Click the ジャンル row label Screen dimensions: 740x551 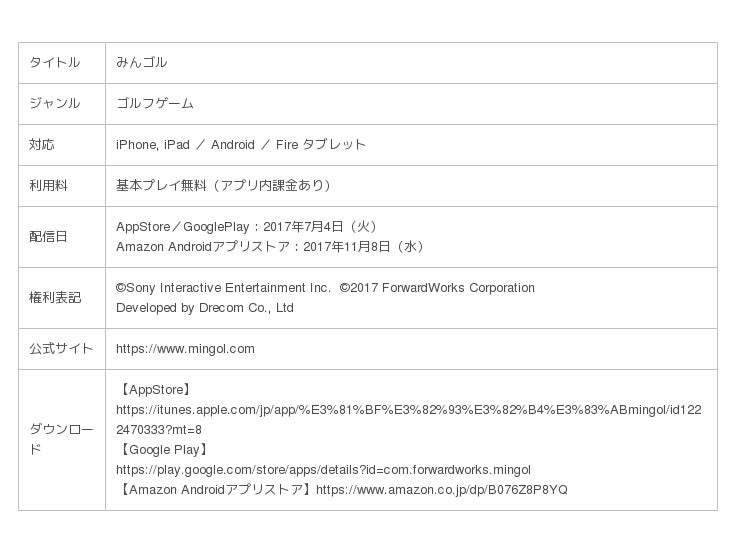click(54, 104)
